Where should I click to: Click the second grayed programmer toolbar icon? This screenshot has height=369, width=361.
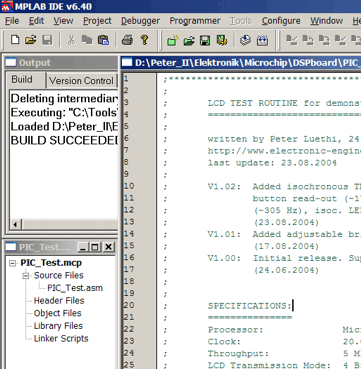tap(308, 40)
